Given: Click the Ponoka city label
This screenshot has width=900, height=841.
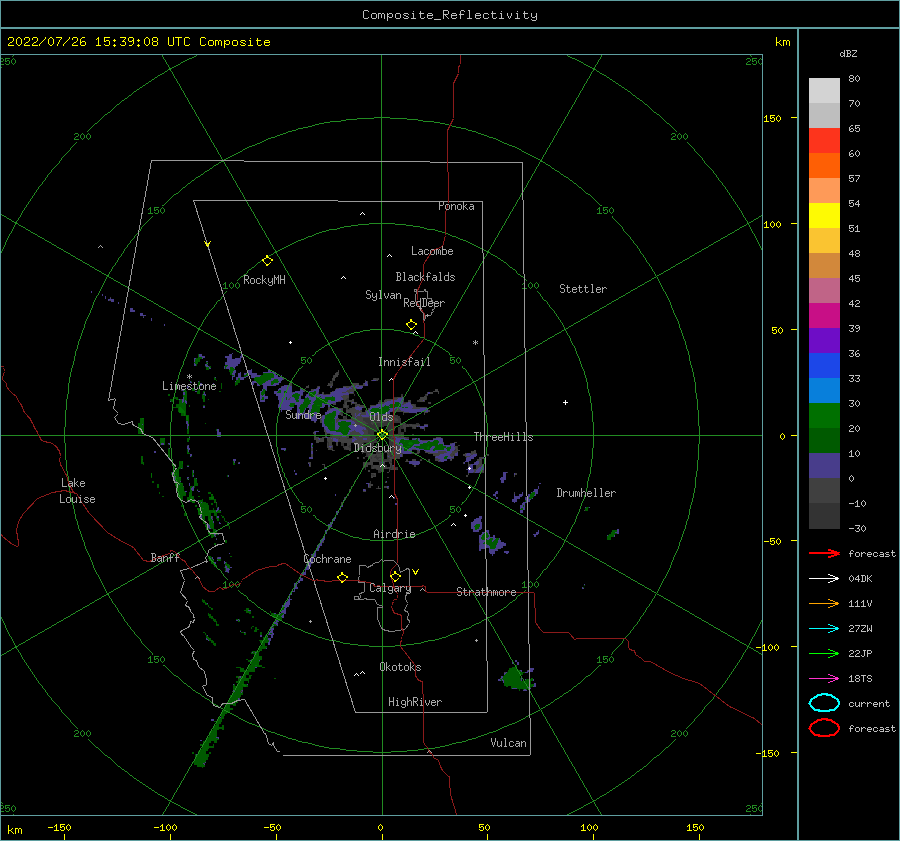Looking at the screenshot, I should 456,206.
